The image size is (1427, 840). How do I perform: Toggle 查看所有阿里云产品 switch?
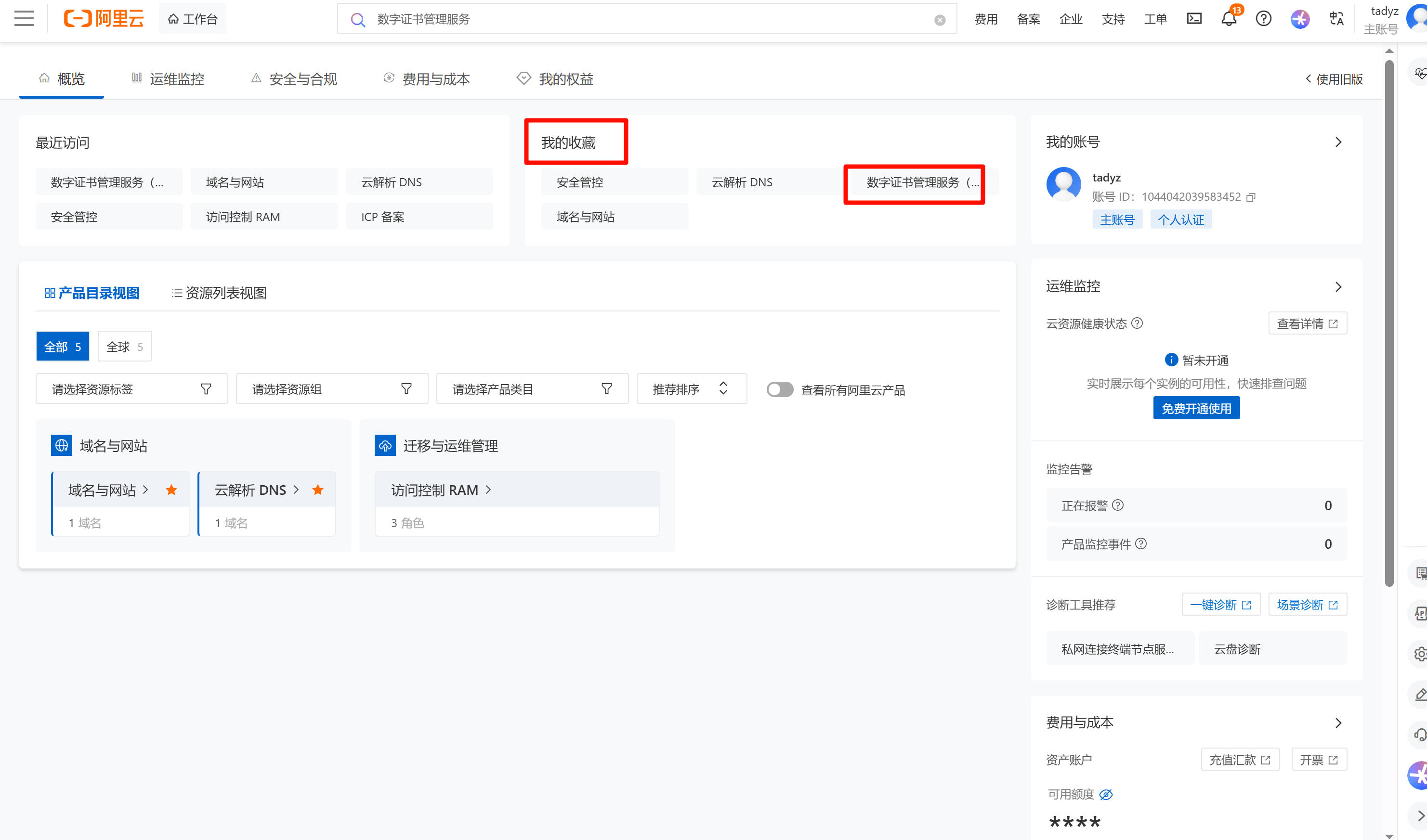(780, 389)
